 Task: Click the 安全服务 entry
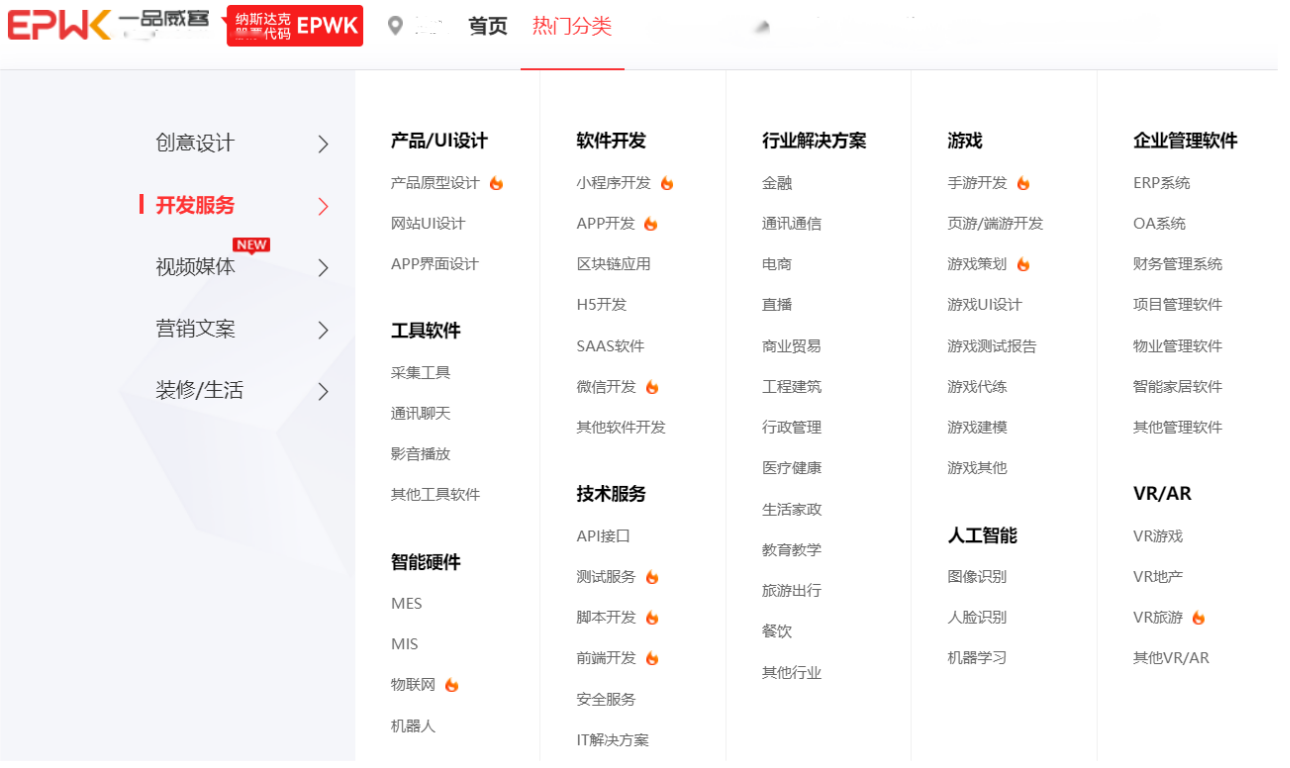click(607, 699)
